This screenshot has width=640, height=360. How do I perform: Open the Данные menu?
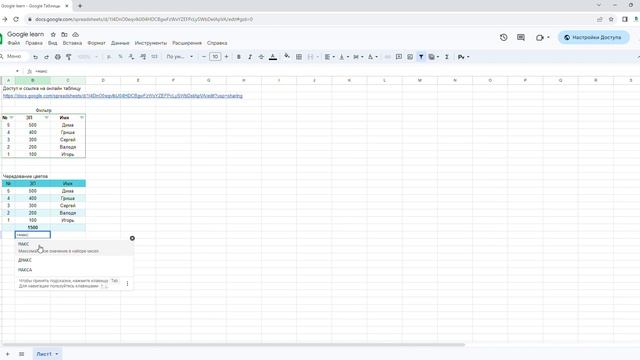point(120,43)
